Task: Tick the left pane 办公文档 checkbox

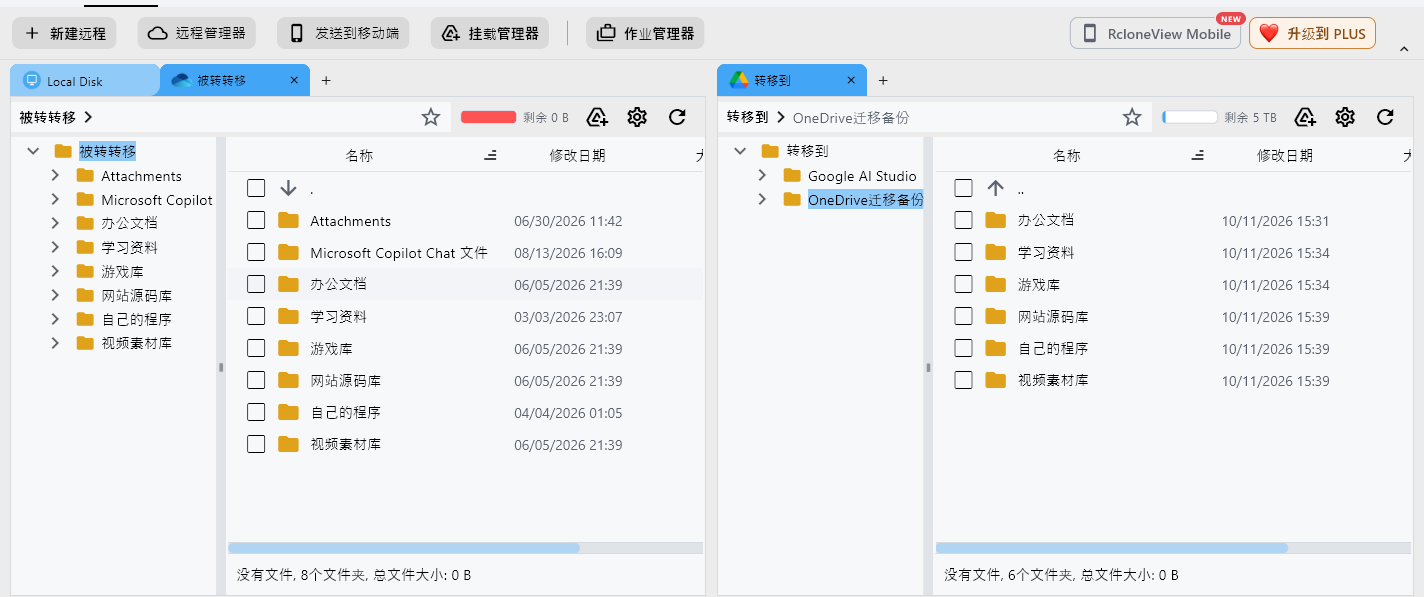Action: [x=256, y=284]
